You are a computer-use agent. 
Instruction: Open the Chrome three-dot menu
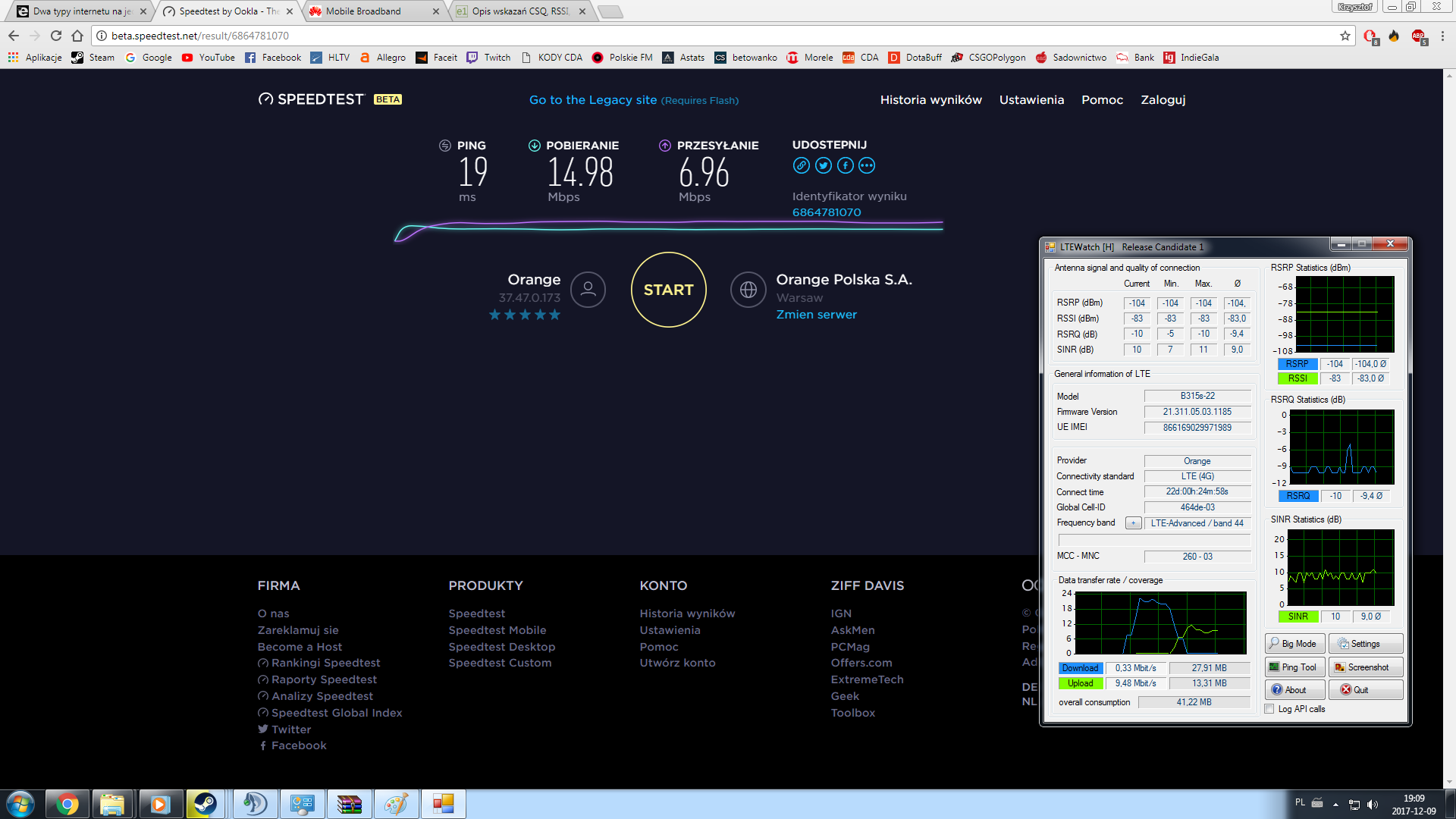pos(1442,36)
